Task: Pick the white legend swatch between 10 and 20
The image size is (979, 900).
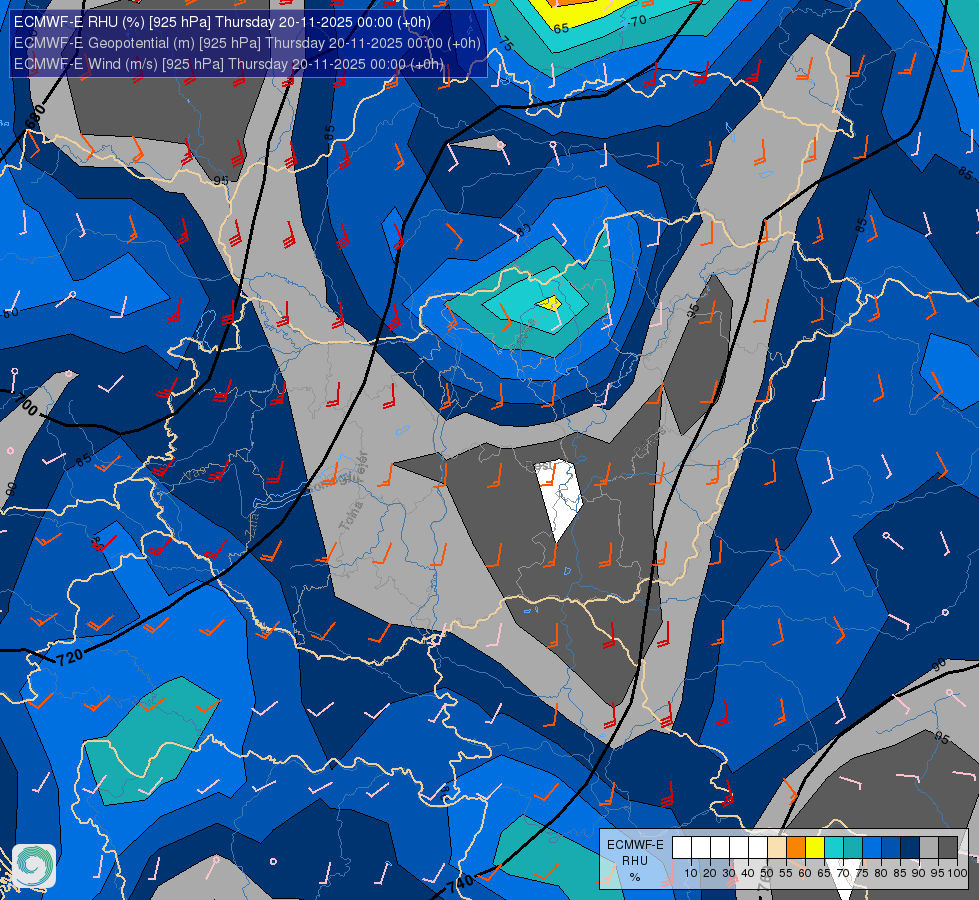Action: pyautogui.click(x=701, y=847)
